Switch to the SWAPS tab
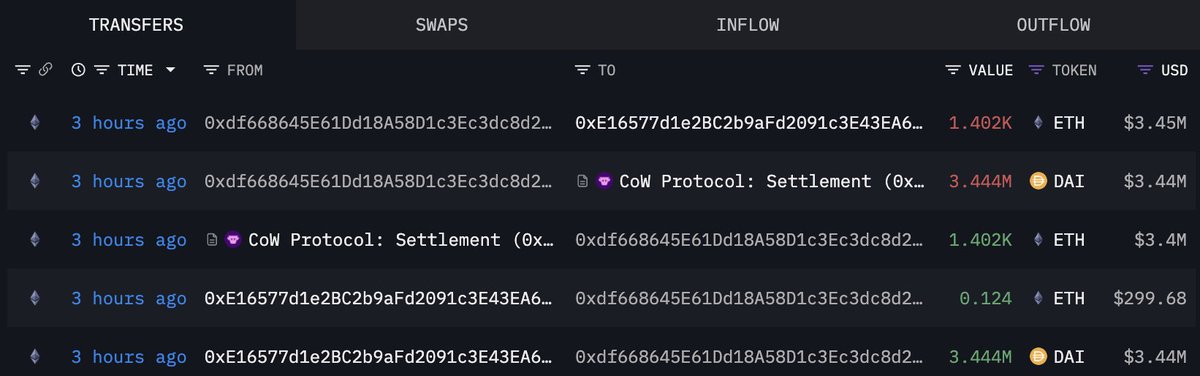The height and width of the screenshot is (376, 1200). point(442,25)
